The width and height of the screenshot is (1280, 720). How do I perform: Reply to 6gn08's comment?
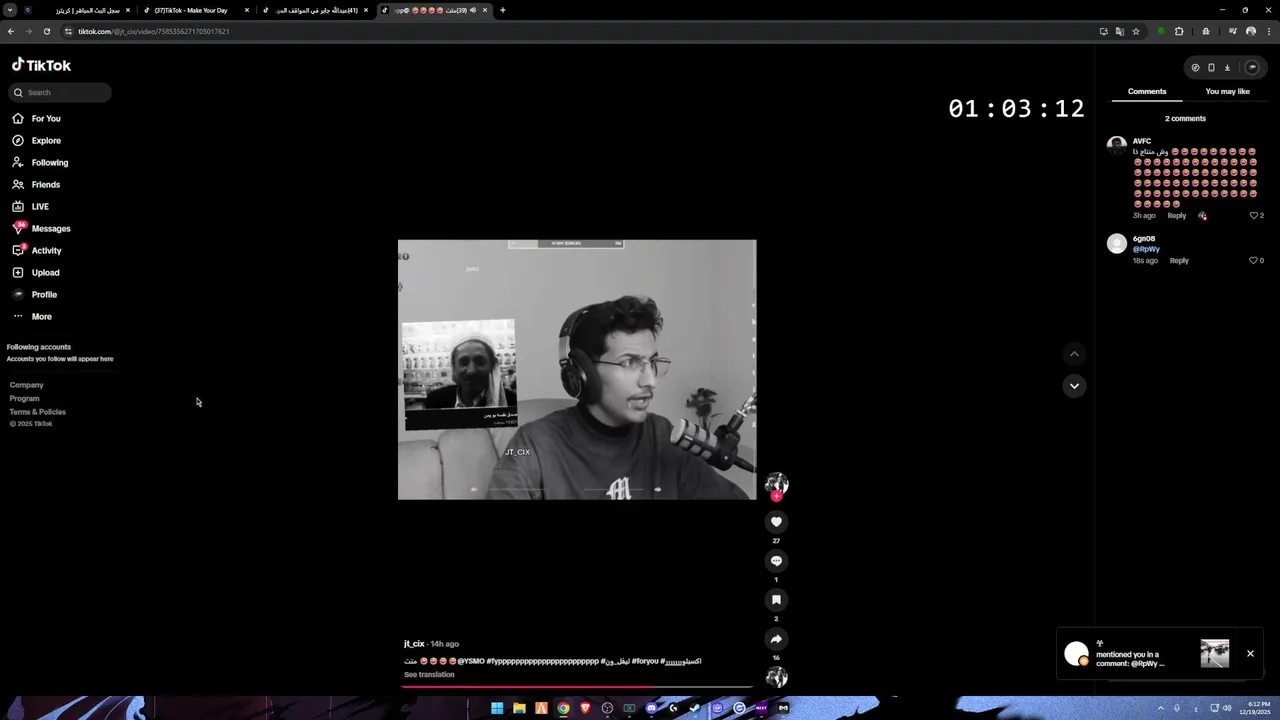(1179, 261)
